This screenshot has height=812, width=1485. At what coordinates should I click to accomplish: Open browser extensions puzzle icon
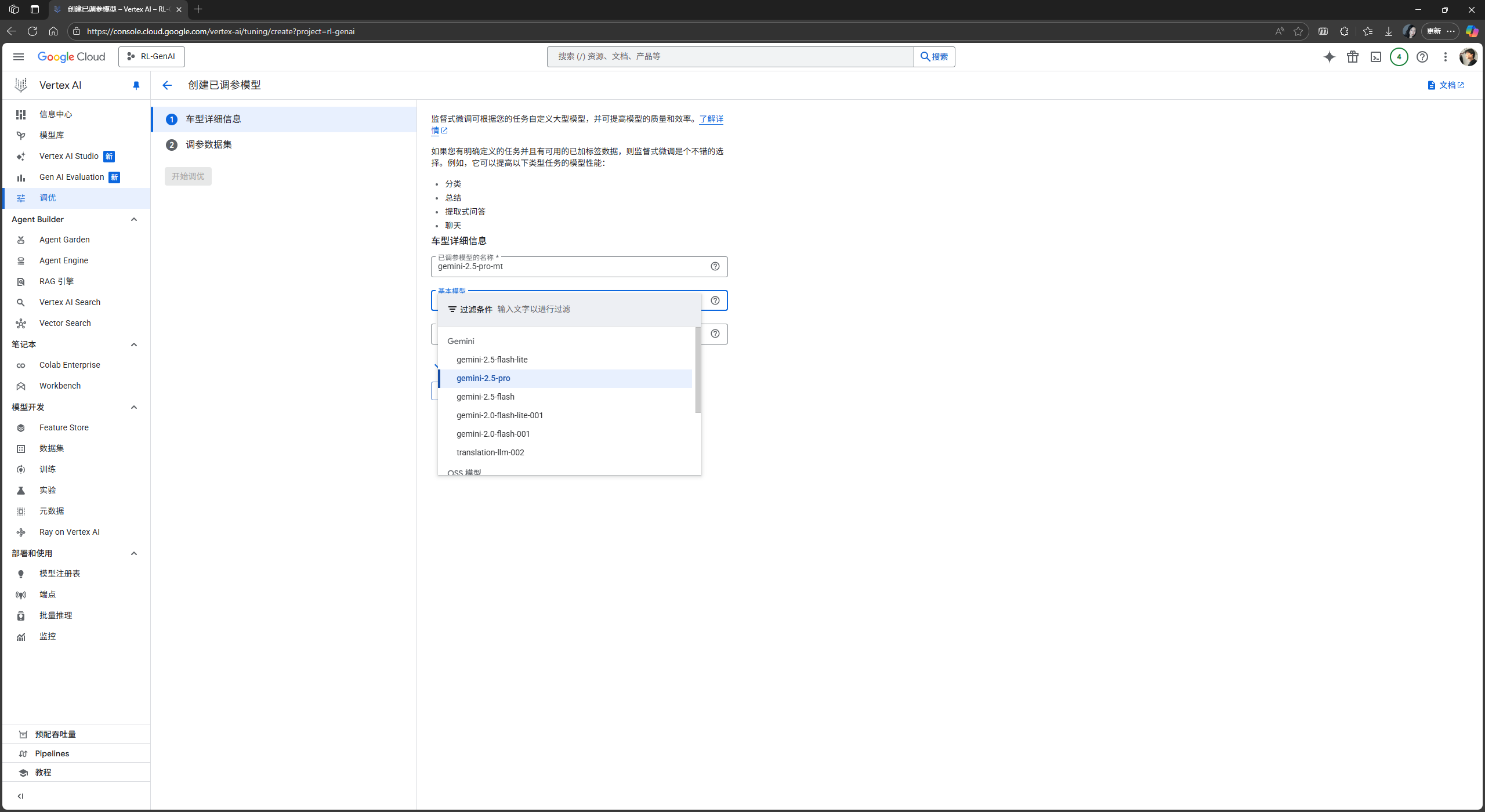click(1344, 31)
